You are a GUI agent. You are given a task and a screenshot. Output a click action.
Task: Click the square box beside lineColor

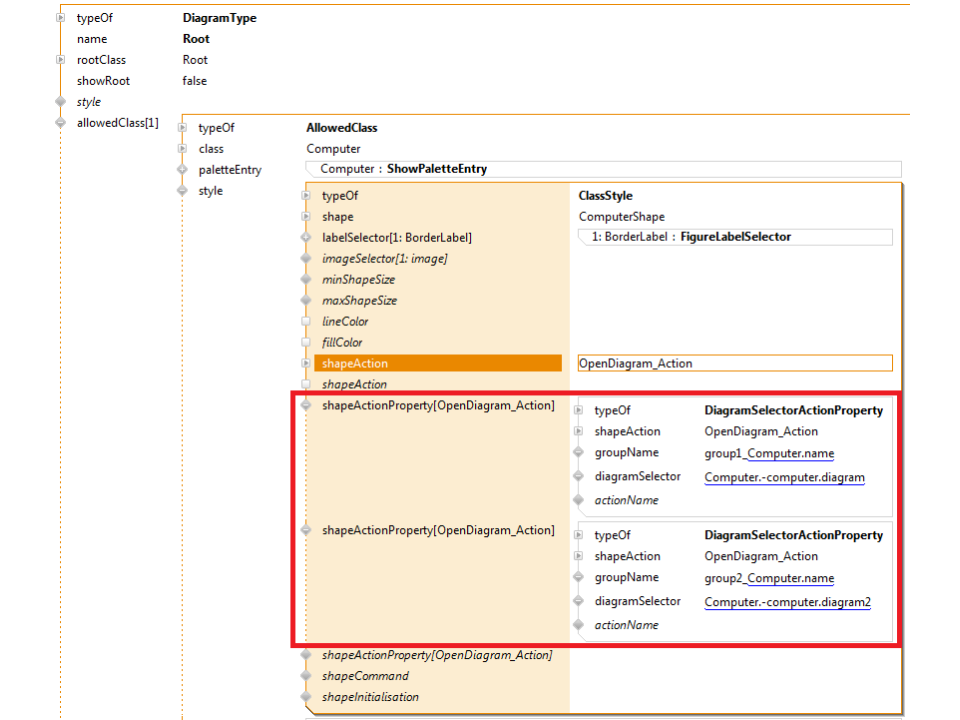(306, 322)
